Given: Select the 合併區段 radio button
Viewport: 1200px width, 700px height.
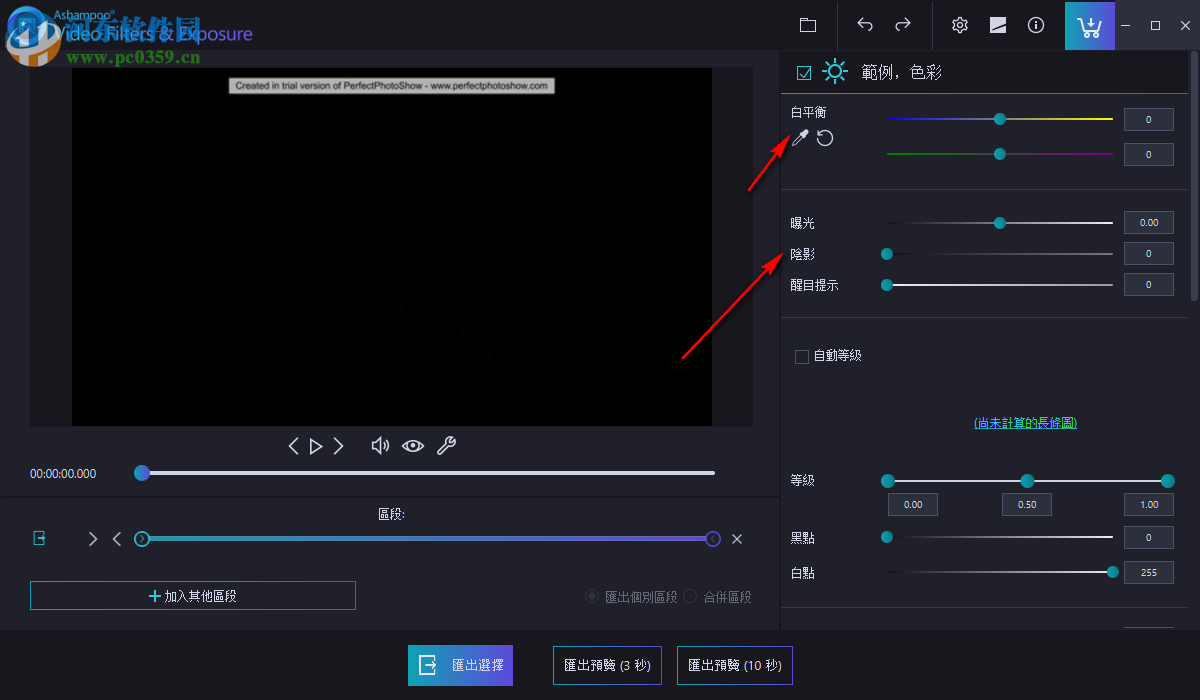Looking at the screenshot, I should point(690,597).
